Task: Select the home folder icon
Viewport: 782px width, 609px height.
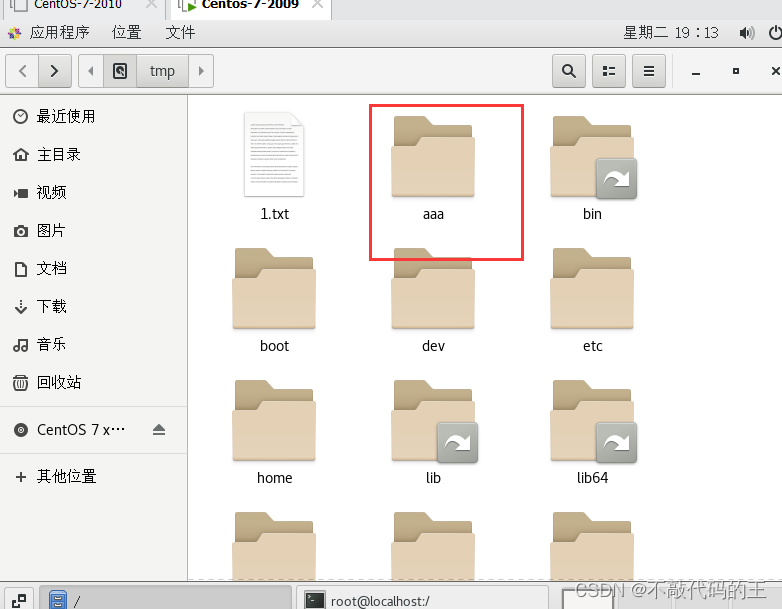Action: pos(274,420)
